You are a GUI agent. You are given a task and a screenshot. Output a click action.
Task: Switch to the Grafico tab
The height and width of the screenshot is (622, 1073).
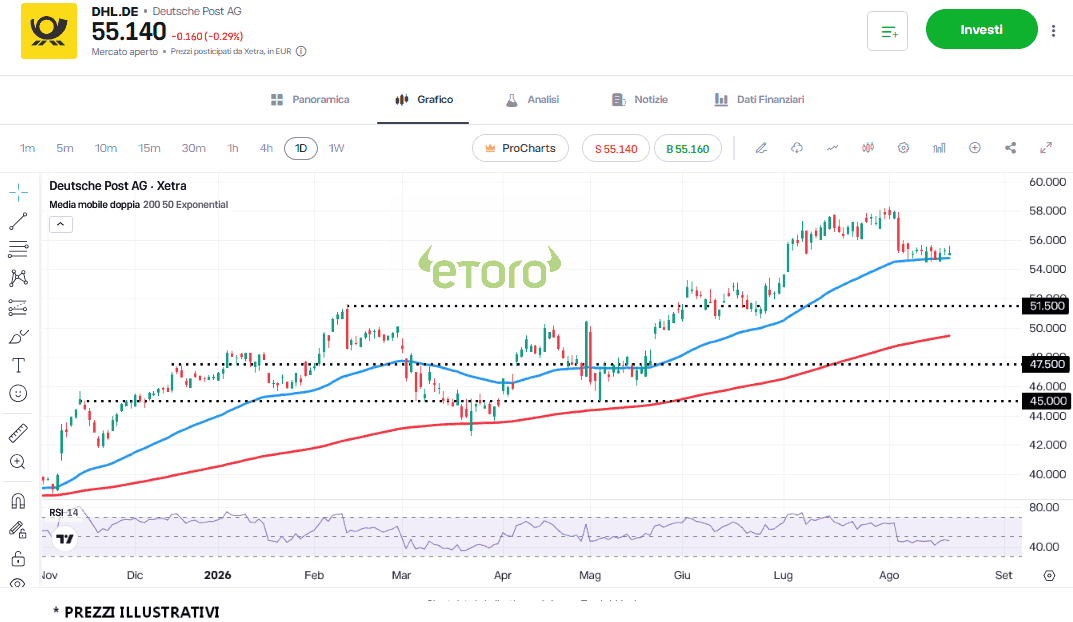(424, 100)
